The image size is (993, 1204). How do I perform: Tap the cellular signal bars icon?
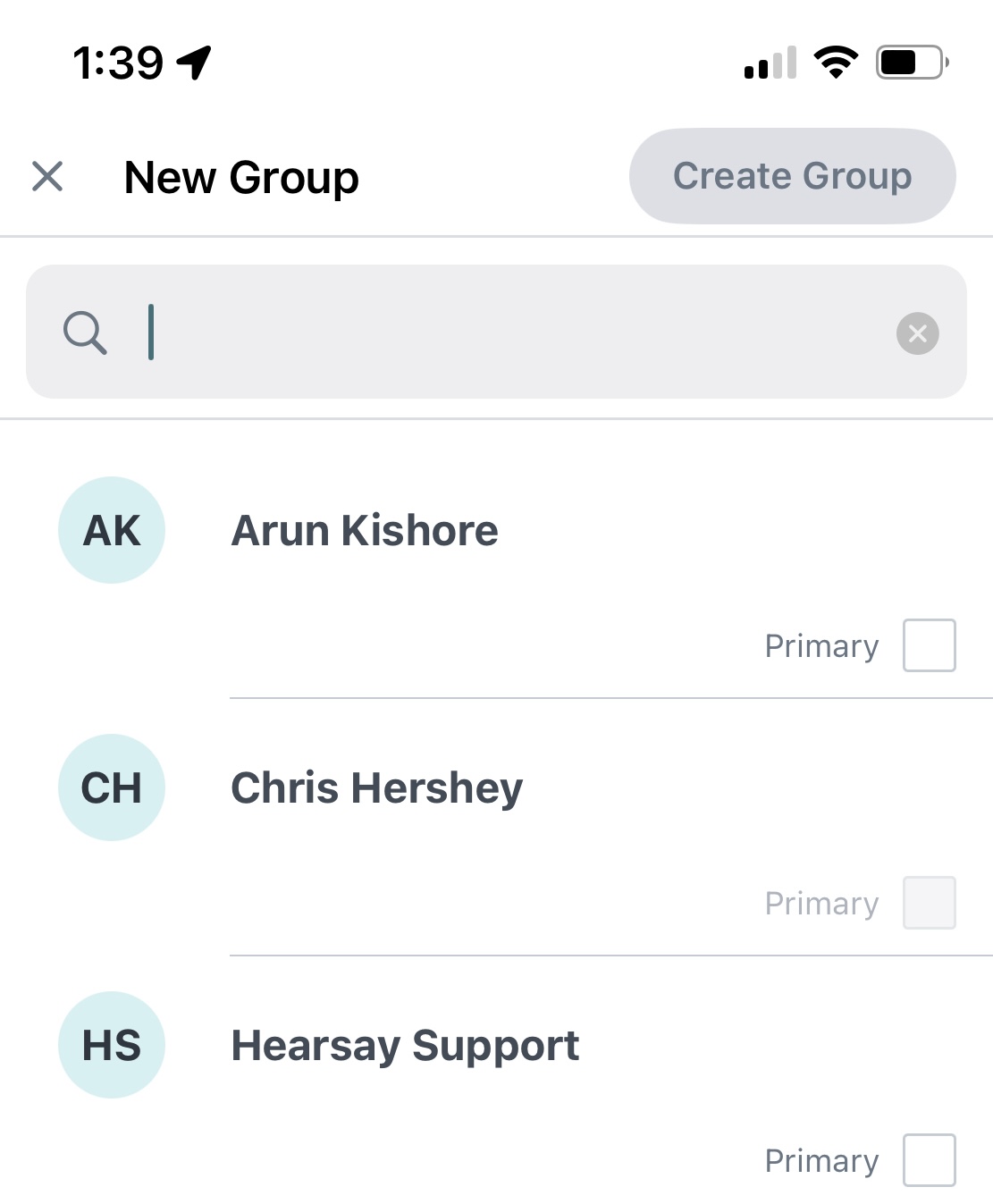tap(770, 63)
